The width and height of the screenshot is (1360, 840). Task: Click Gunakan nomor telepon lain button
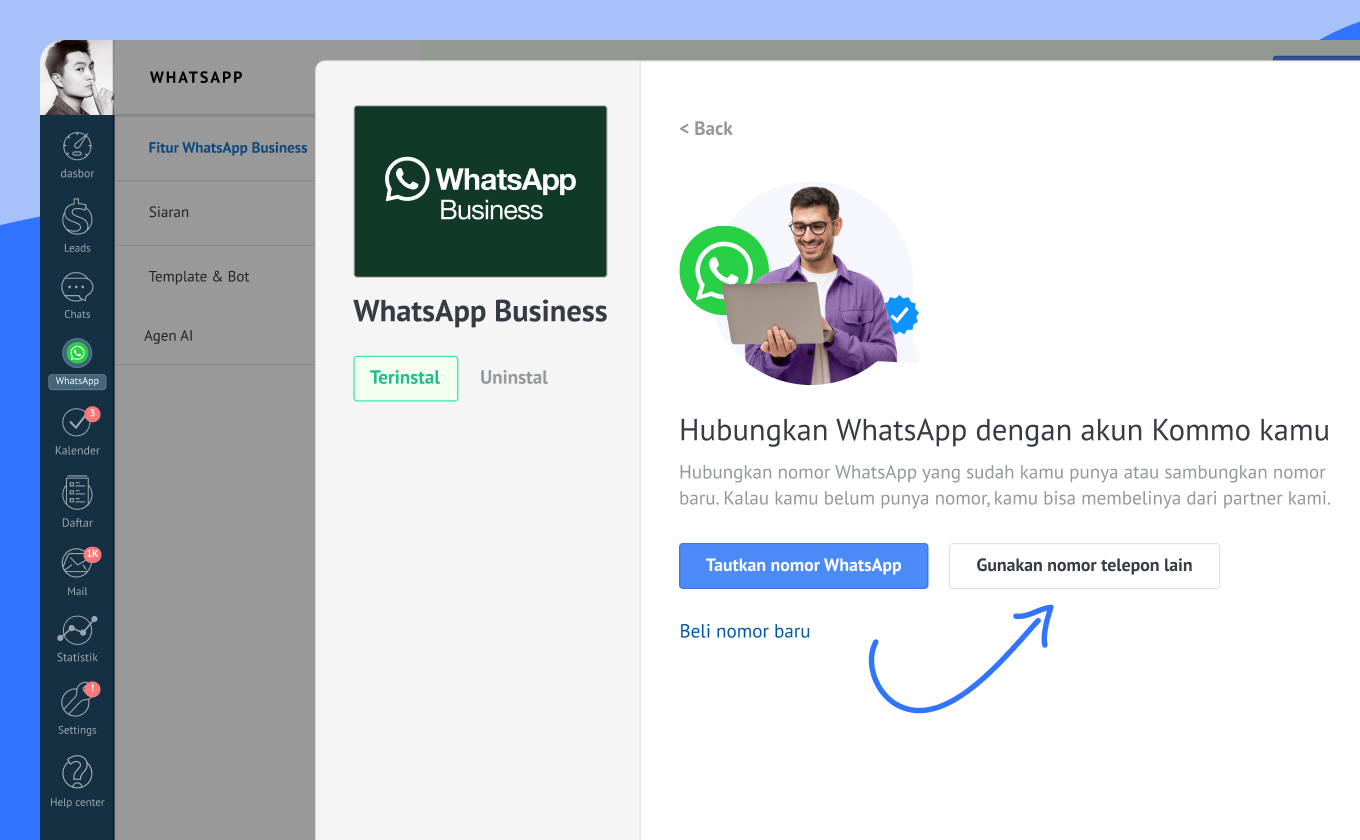point(1084,566)
